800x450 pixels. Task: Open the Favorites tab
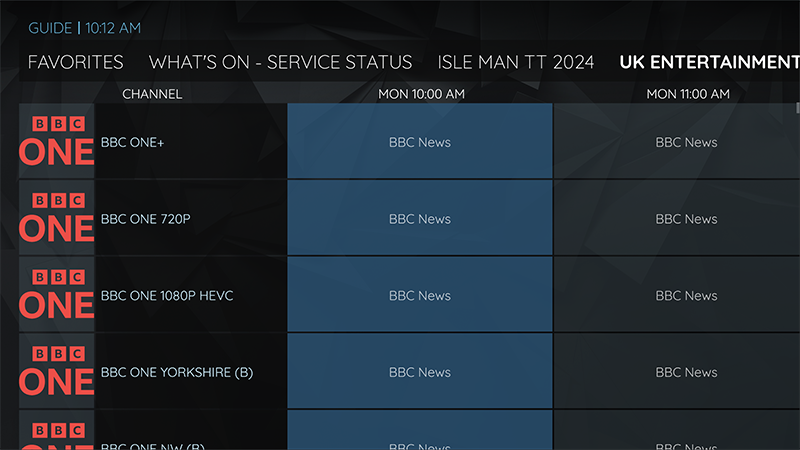(76, 62)
